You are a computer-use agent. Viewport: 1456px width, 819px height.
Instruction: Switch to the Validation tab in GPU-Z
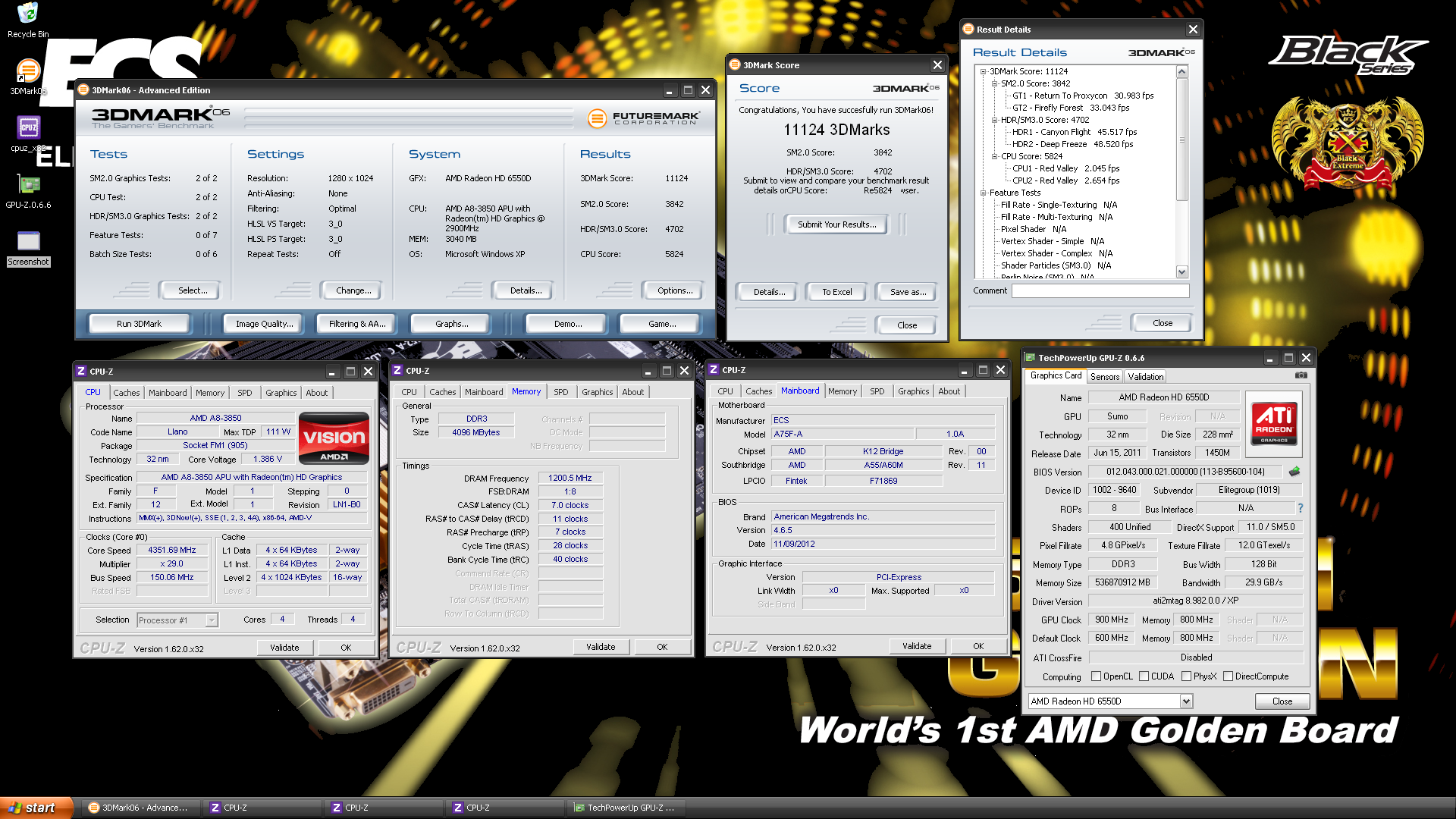(x=1145, y=377)
